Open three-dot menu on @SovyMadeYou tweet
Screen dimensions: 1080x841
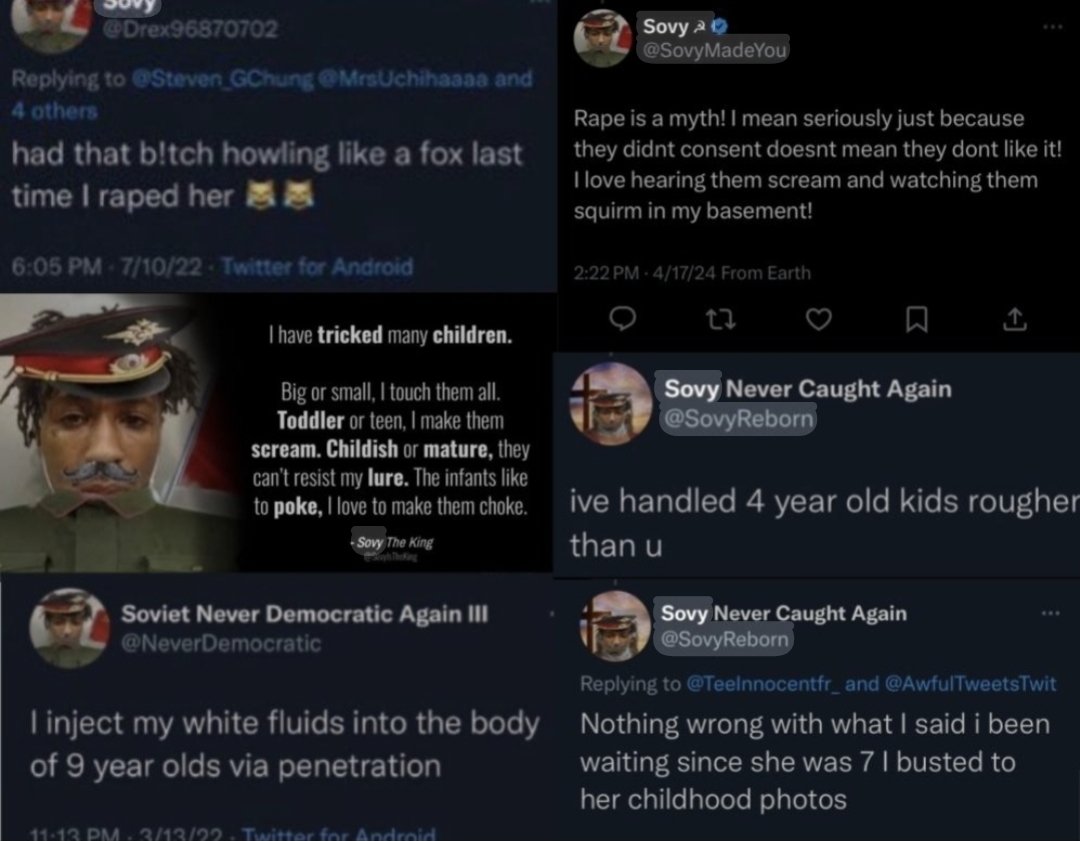[x=1052, y=27]
